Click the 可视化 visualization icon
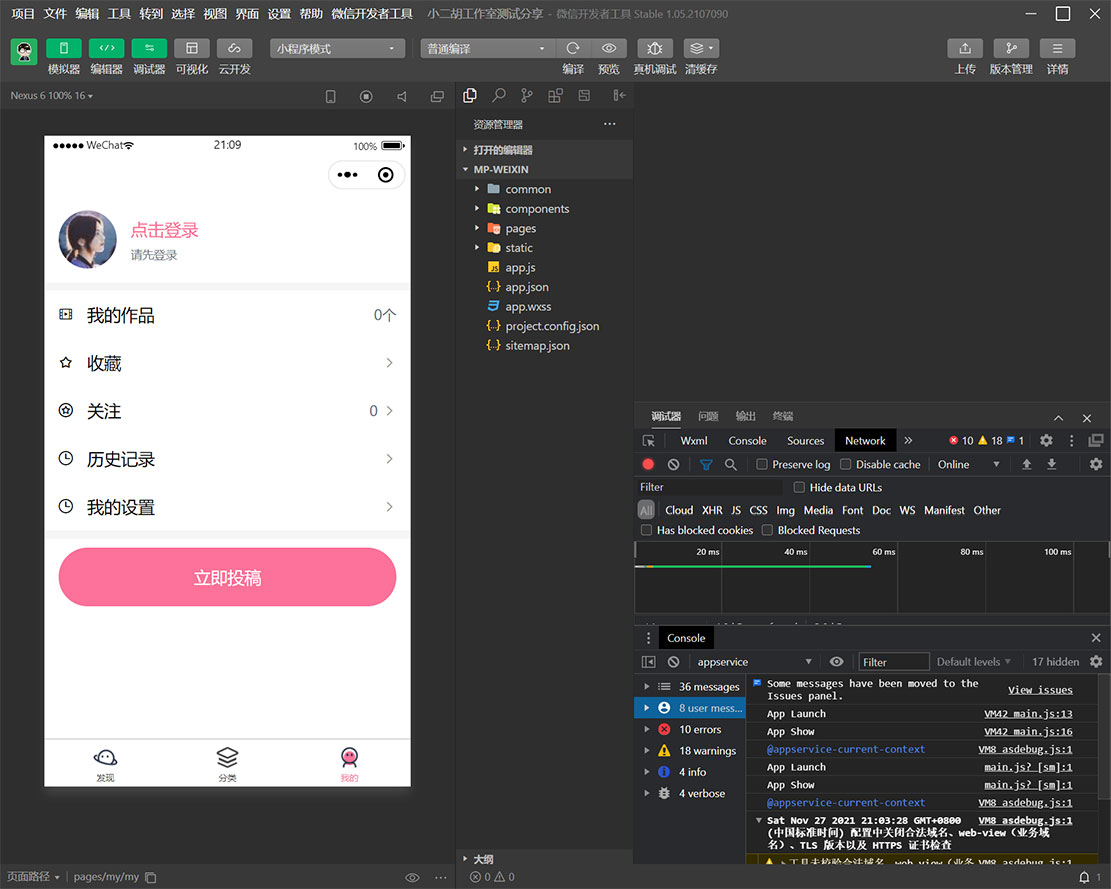The image size is (1111, 889). [x=192, y=48]
